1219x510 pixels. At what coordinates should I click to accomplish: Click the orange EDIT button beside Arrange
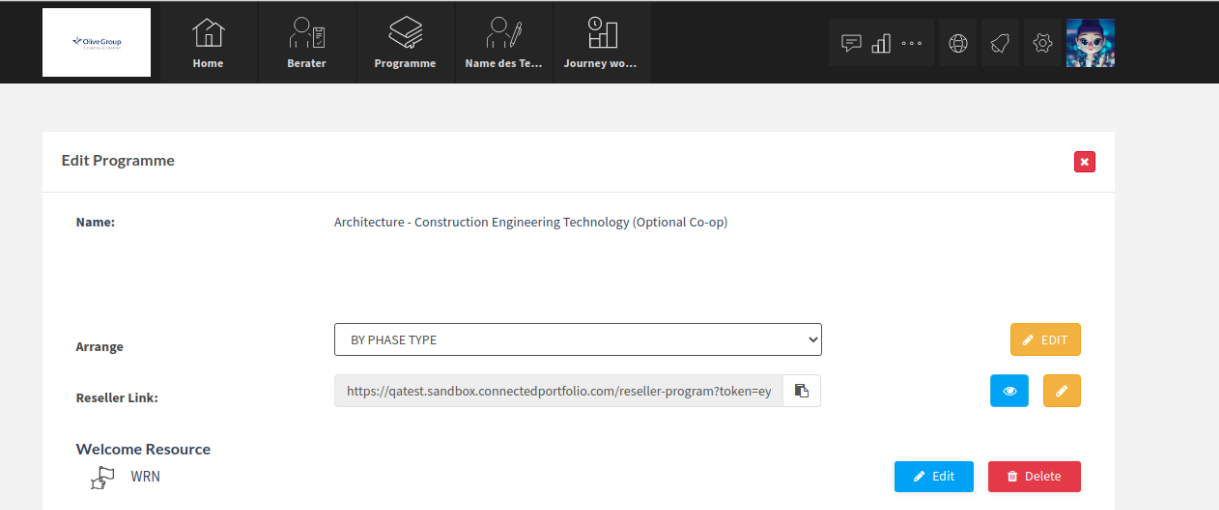point(1046,340)
